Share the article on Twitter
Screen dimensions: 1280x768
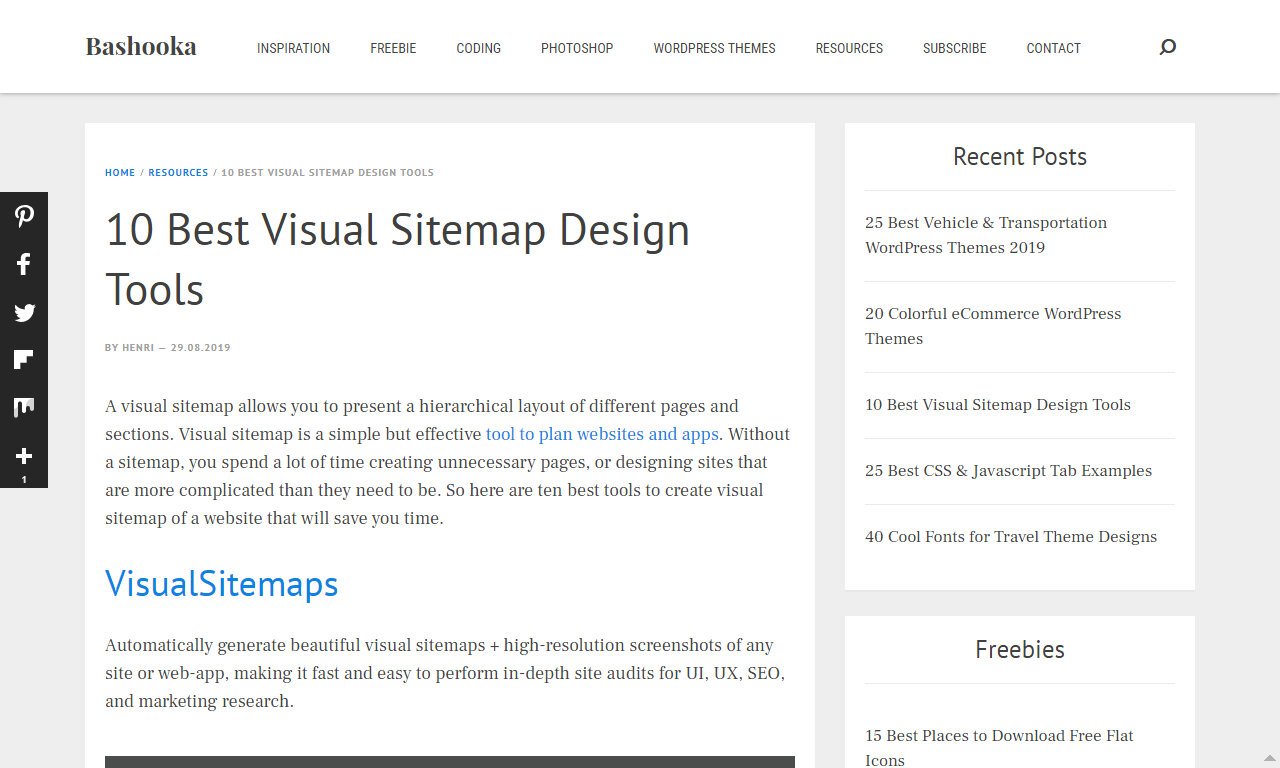point(24,312)
